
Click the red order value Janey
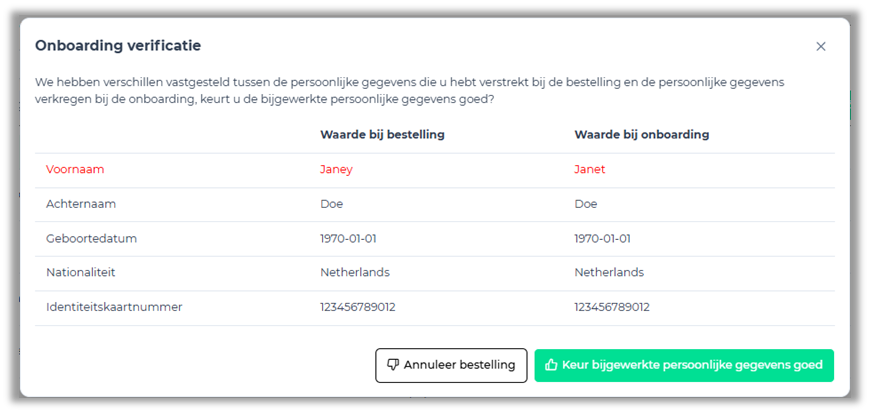click(x=336, y=169)
